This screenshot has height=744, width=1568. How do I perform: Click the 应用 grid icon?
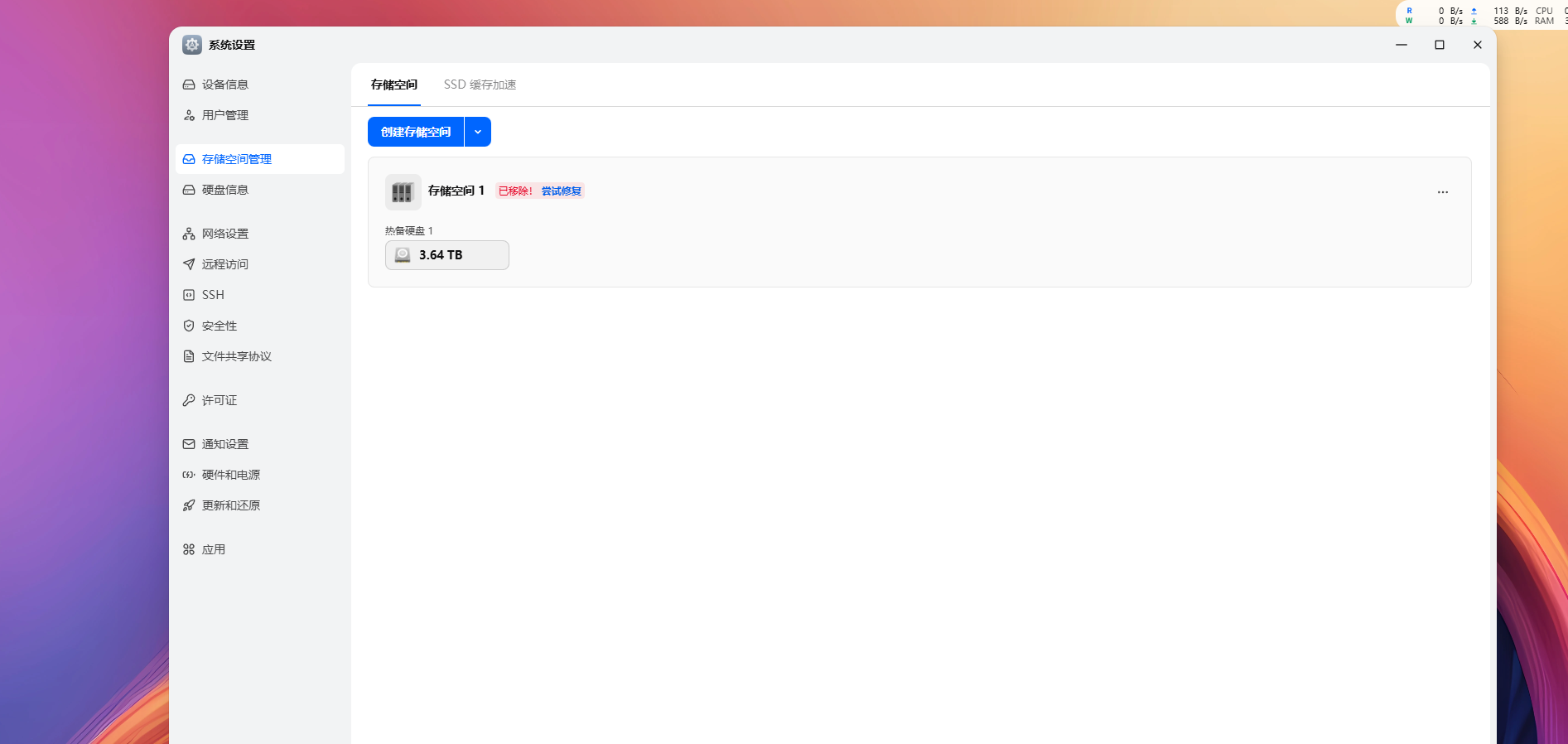pyautogui.click(x=189, y=549)
